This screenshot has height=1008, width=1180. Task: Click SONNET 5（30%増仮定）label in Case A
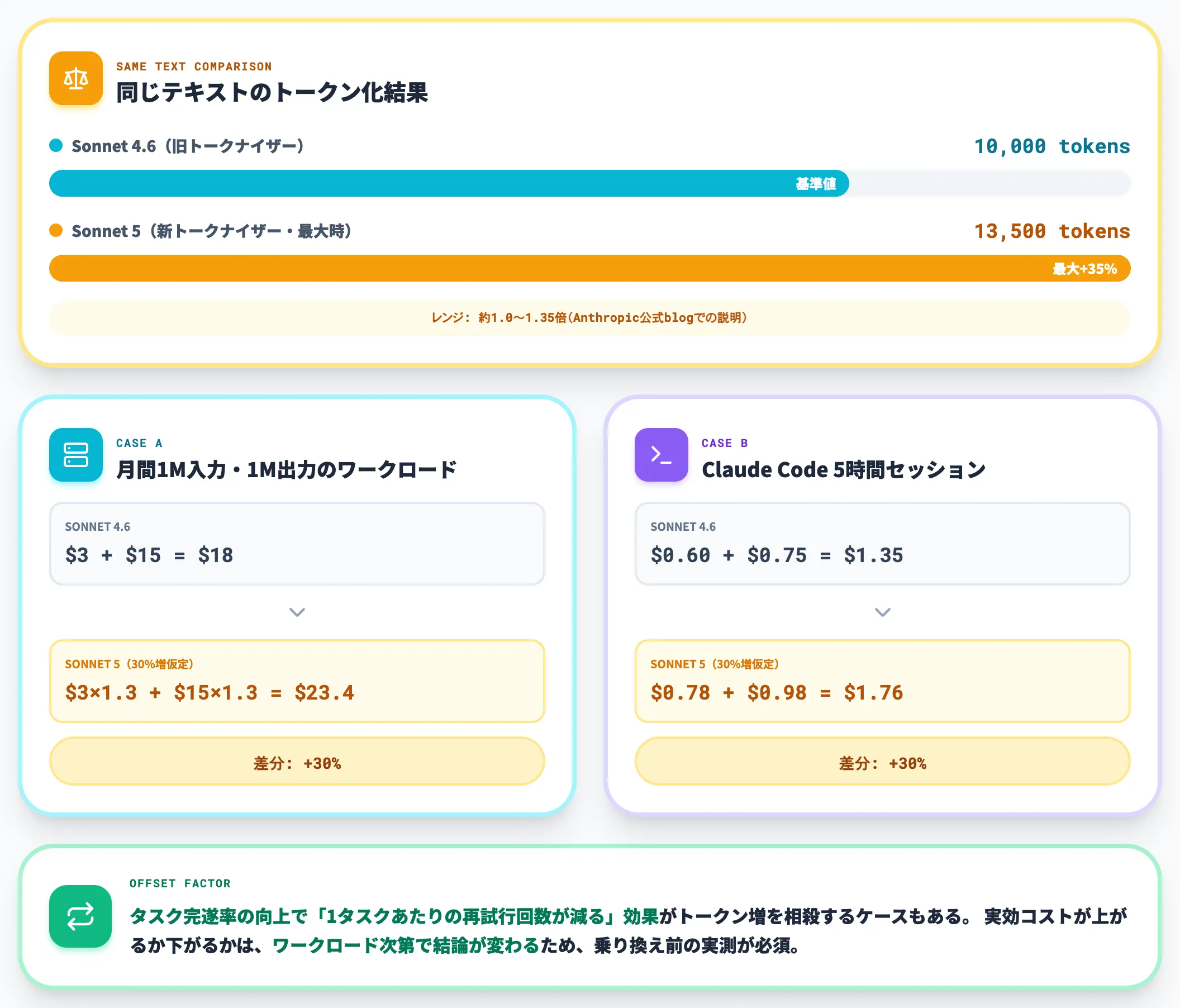pos(129,664)
